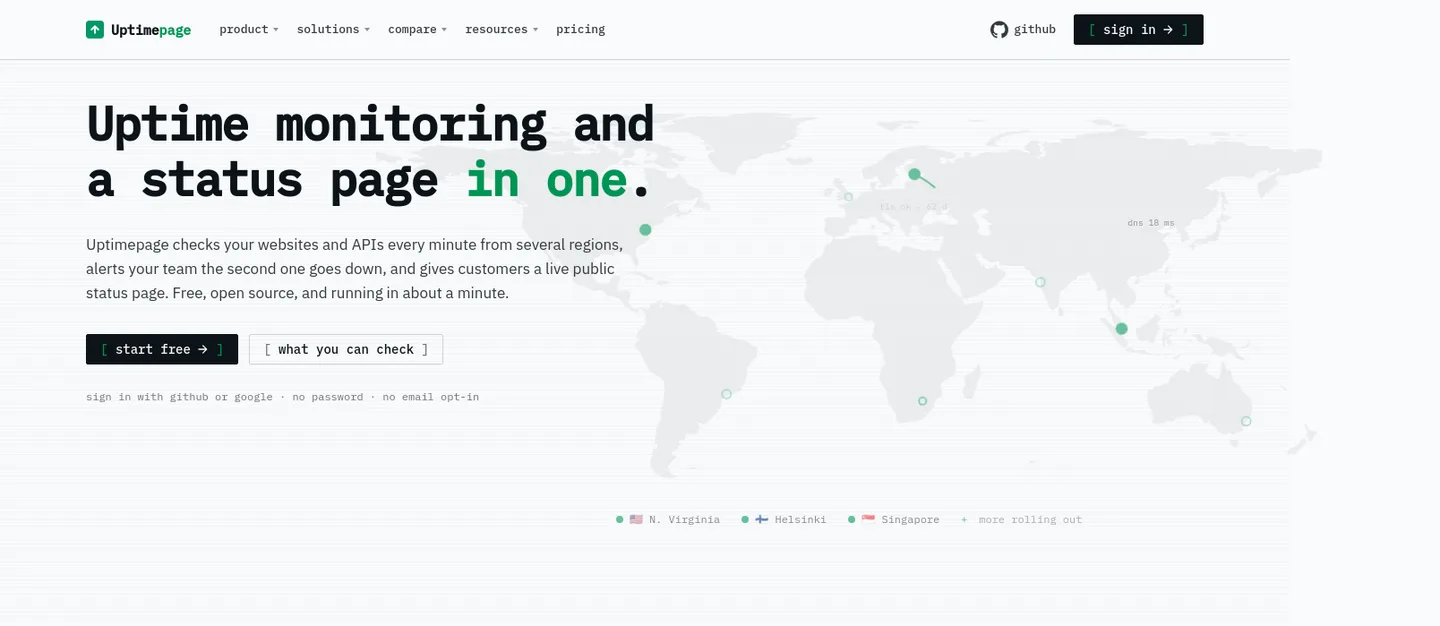Viewport: 1440px width, 626px height.
Task: Click the what you can check button
Action: pyautogui.click(x=346, y=349)
